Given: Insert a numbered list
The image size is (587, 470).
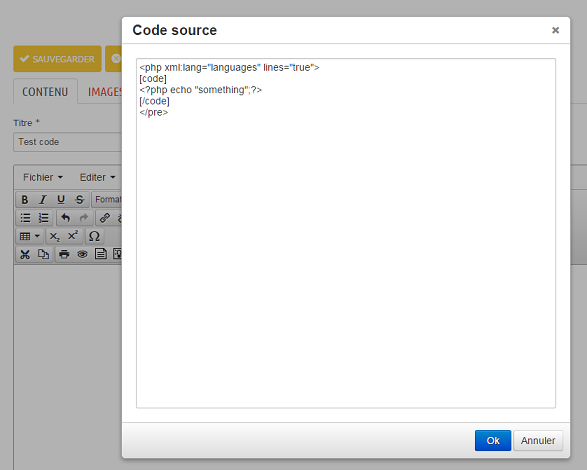Looking at the screenshot, I should click(x=43, y=218).
